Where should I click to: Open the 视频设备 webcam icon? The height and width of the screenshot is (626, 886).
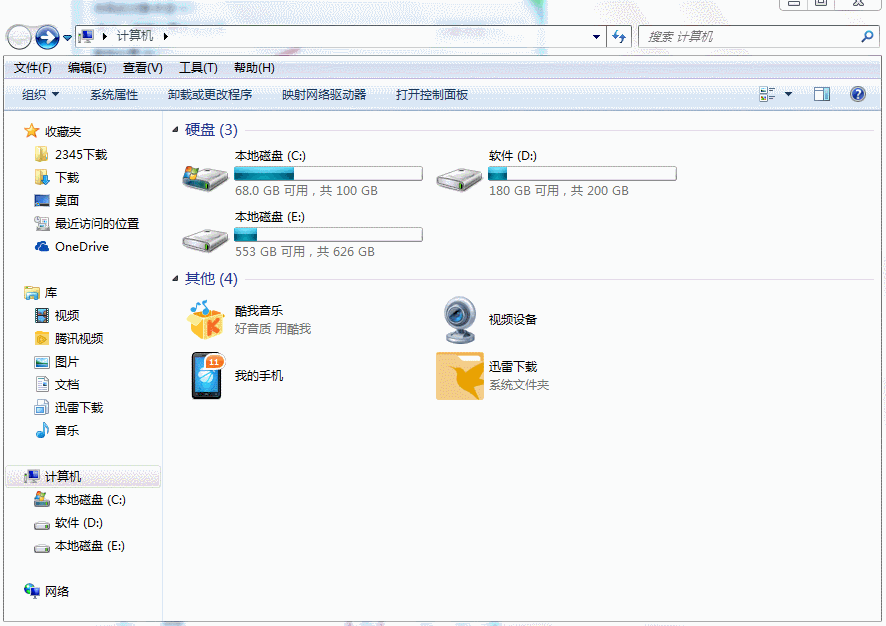(459, 320)
